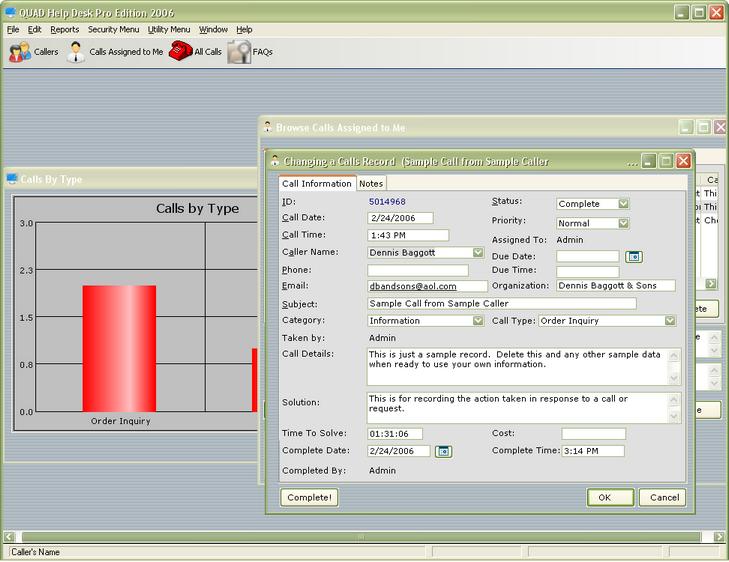Open the Complete Date calendar picker icon
The width and height of the screenshot is (729, 562).
click(x=443, y=451)
